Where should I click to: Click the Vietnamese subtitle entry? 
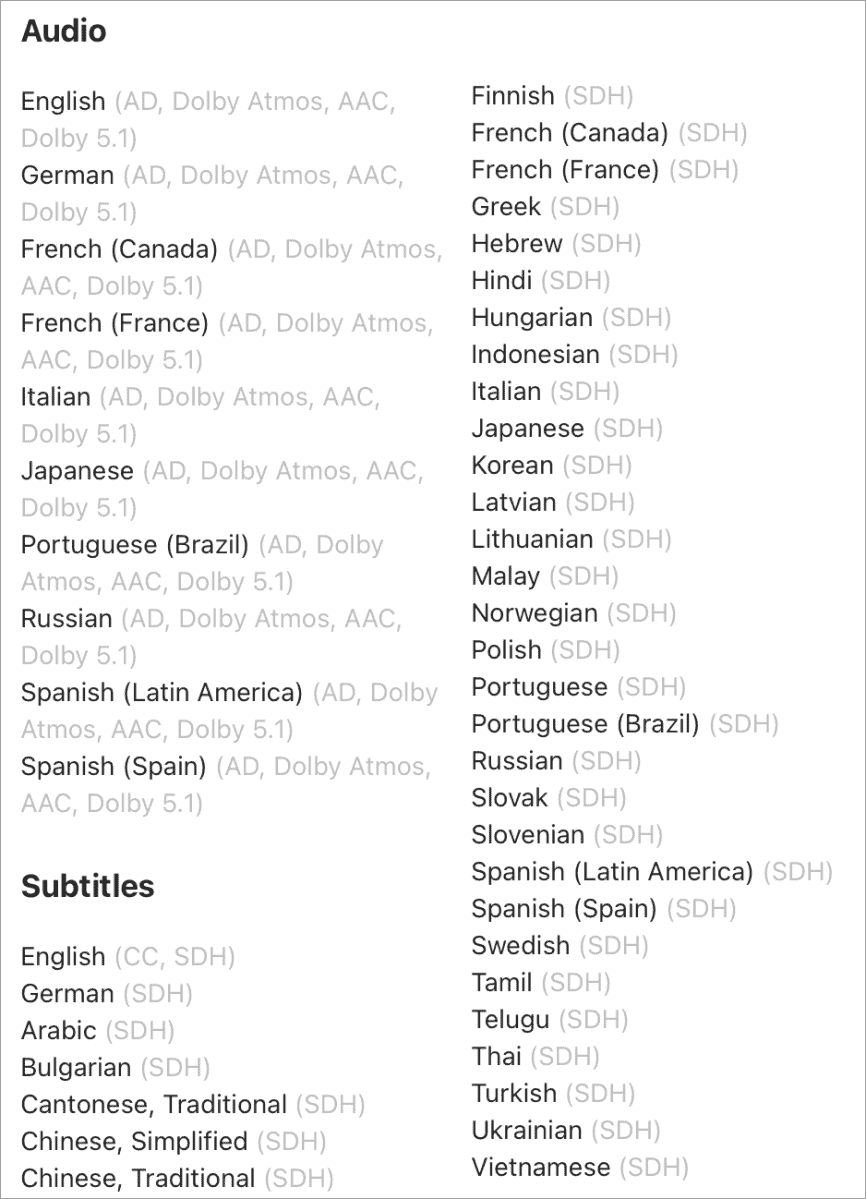pyautogui.click(x=541, y=1168)
